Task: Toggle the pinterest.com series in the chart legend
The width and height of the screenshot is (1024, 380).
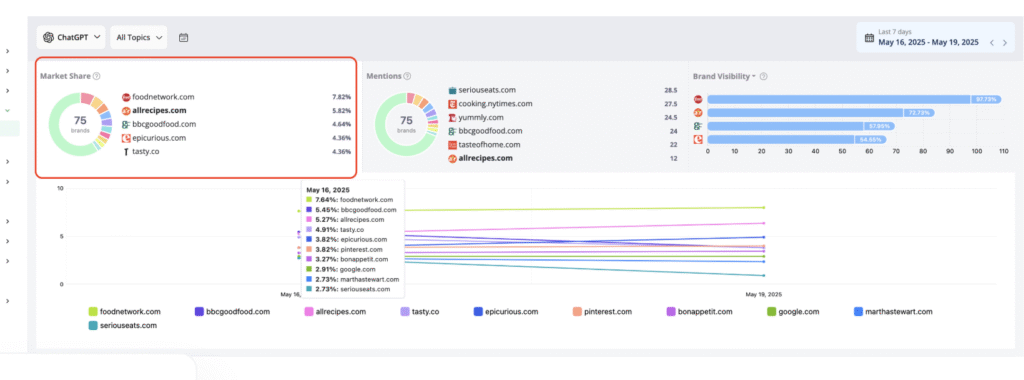Action: (x=602, y=311)
